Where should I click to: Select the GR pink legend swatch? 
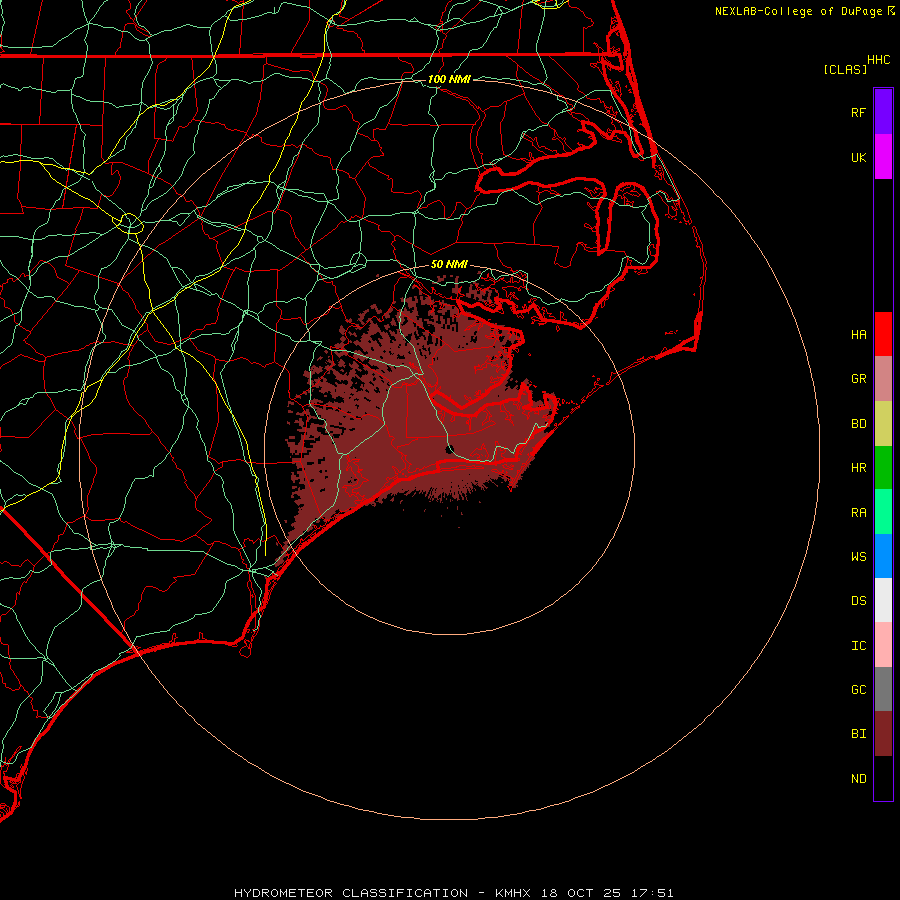[883, 379]
